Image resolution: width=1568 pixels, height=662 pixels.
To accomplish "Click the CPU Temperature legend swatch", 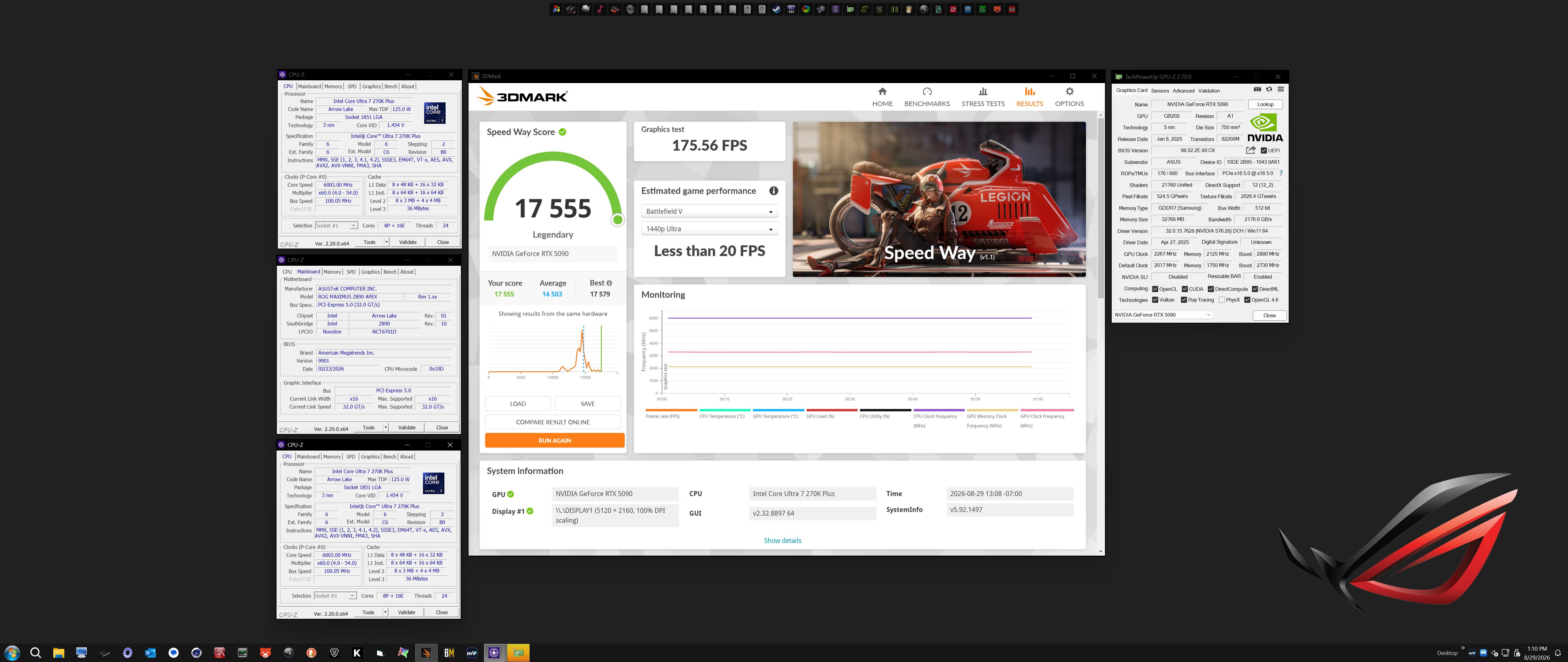I will pos(724,410).
